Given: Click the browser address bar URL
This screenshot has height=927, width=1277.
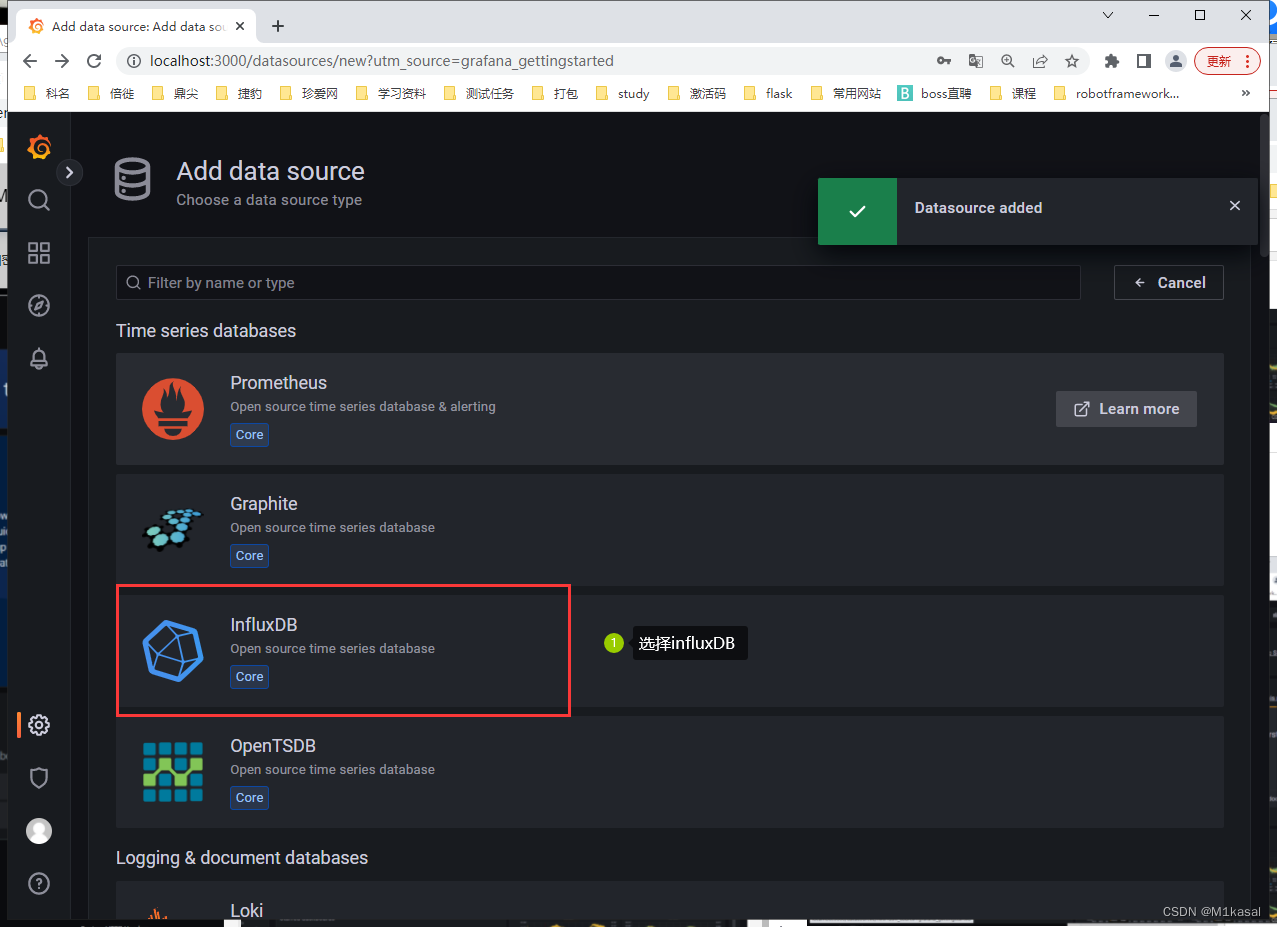Looking at the screenshot, I should 381,61.
